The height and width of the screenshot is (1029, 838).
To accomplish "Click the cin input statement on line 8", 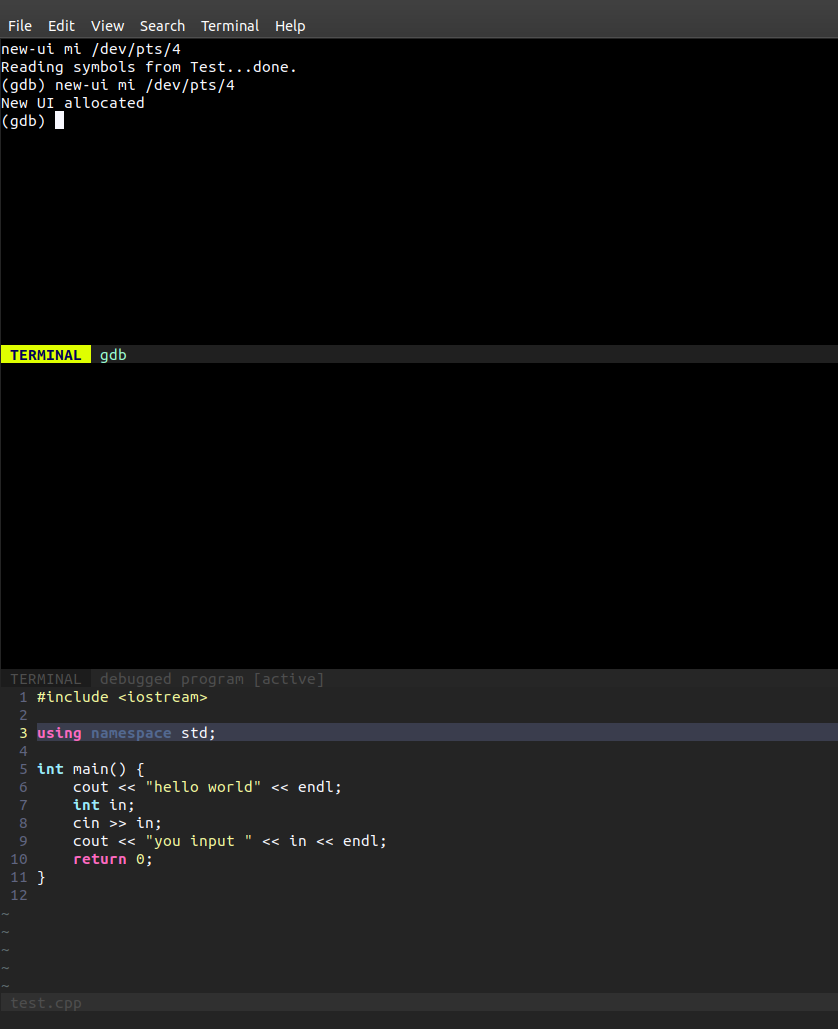I will coord(117,823).
